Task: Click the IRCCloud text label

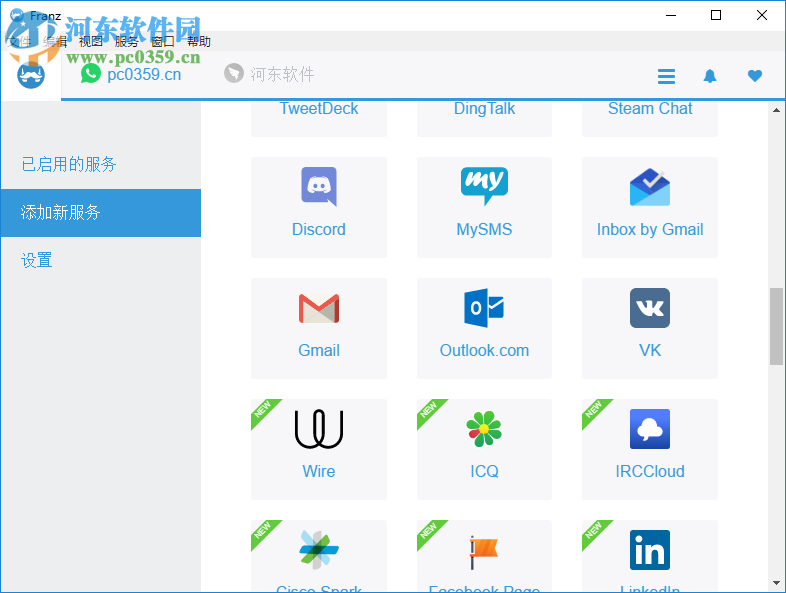Action: click(650, 471)
